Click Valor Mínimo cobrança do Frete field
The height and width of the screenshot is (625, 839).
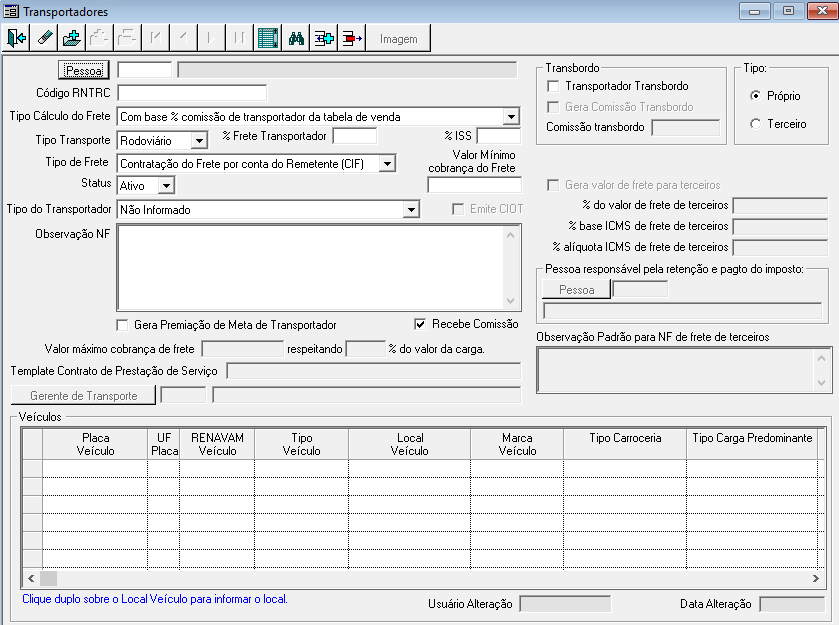tap(474, 185)
